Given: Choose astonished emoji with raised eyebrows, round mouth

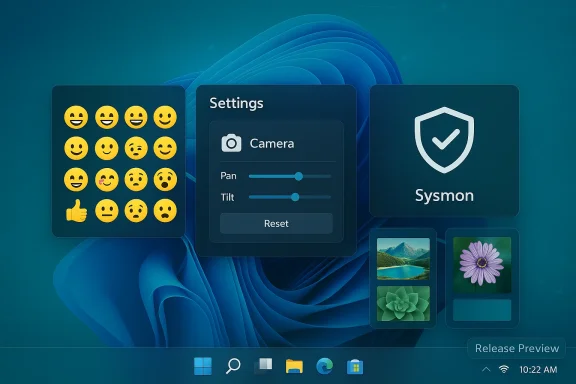Looking at the screenshot, I should click(165, 180).
